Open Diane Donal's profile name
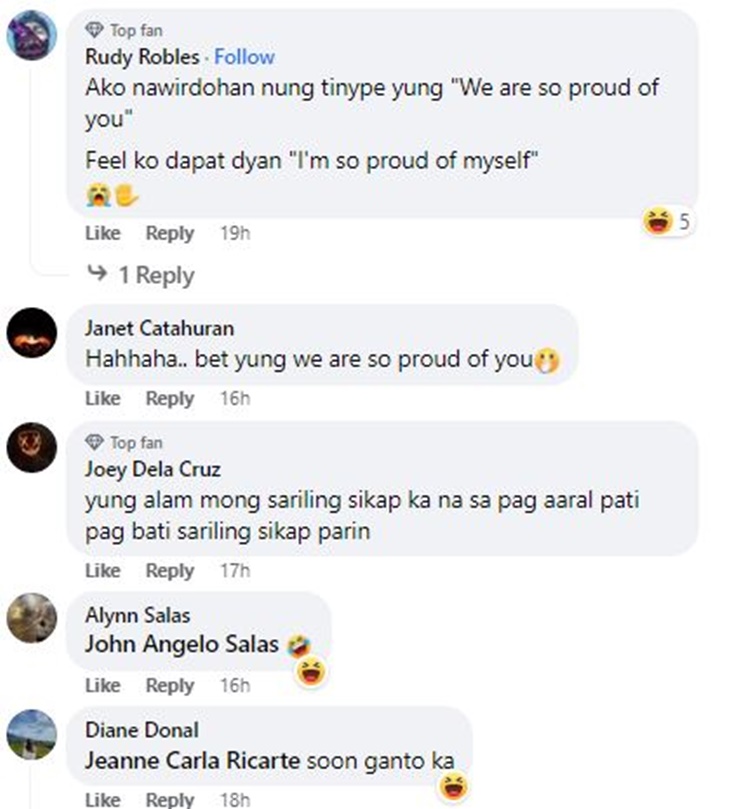750x809 pixels. 141,730
